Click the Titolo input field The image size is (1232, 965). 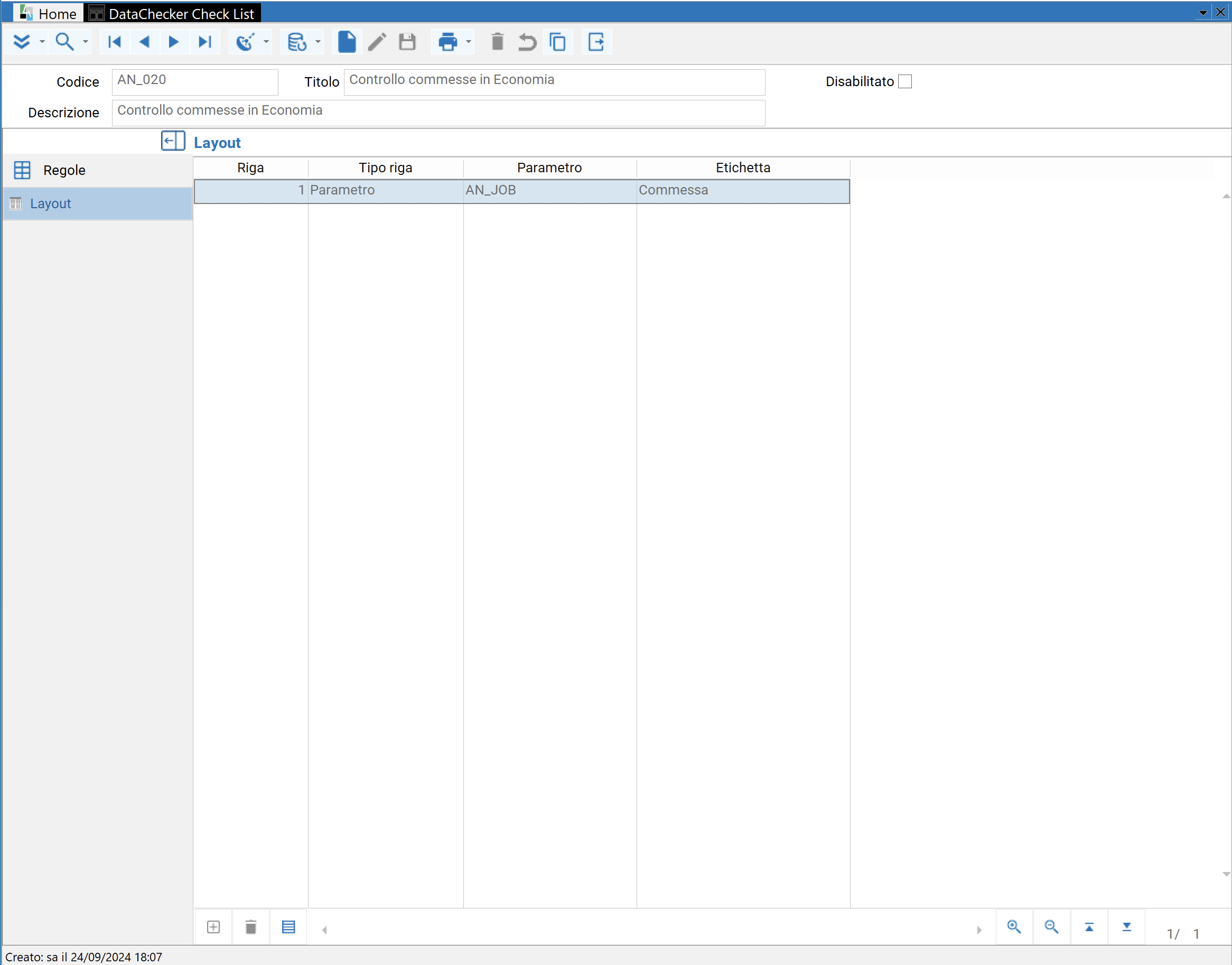[x=555, y=82]
